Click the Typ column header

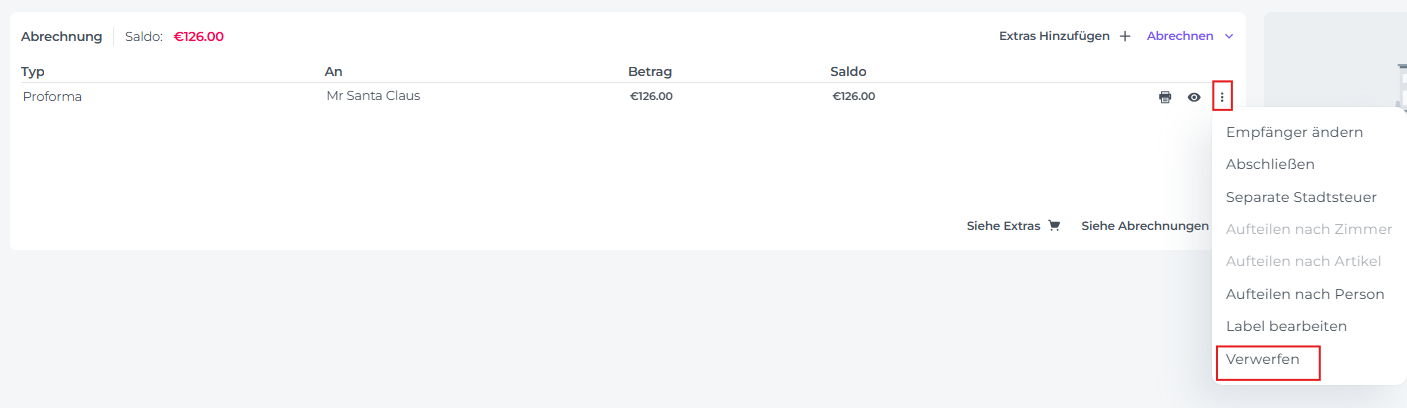[x=33, y=72]
